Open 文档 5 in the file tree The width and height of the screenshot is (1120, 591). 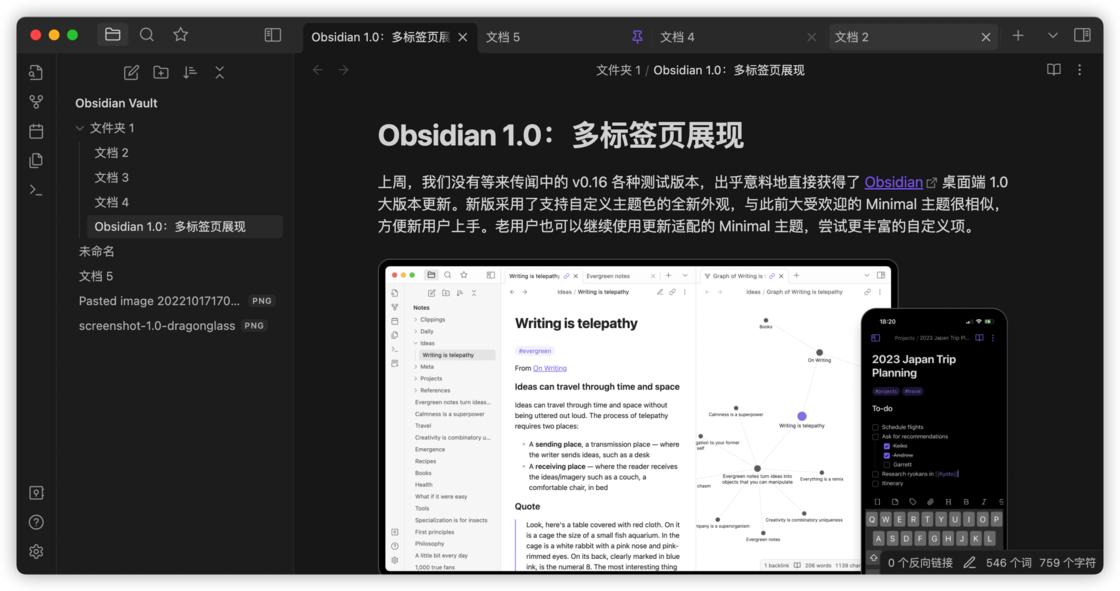click(96, 277)
